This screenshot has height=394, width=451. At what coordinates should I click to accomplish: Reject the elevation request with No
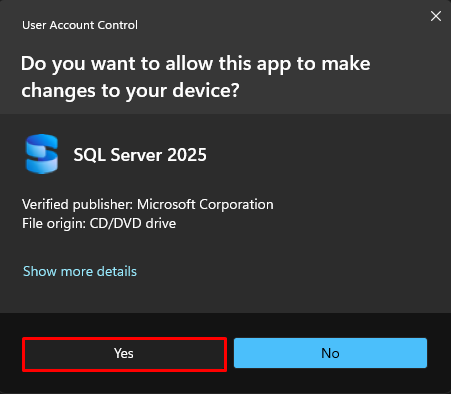(330, 353)
